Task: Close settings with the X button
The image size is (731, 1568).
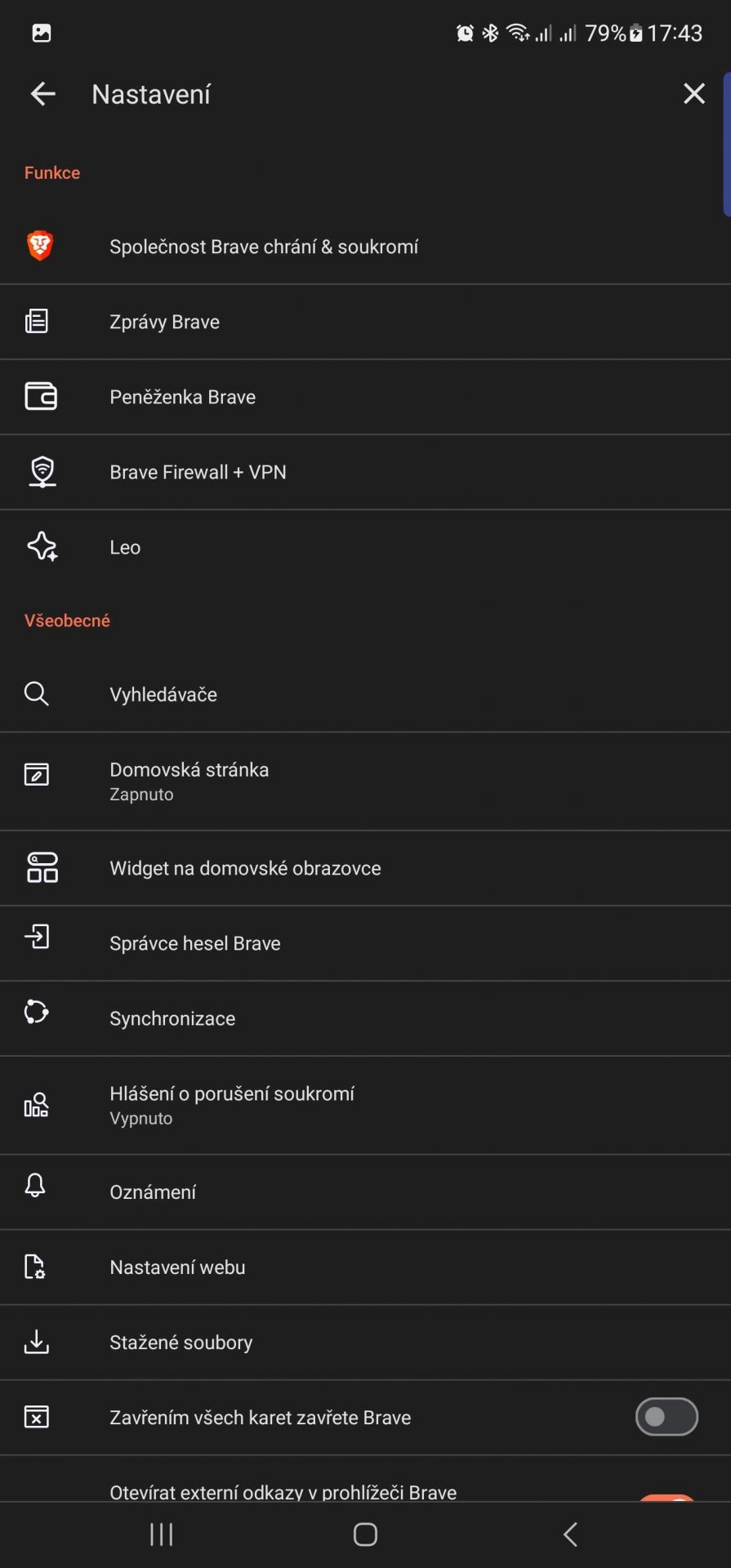Action: [x=694, y=94]
